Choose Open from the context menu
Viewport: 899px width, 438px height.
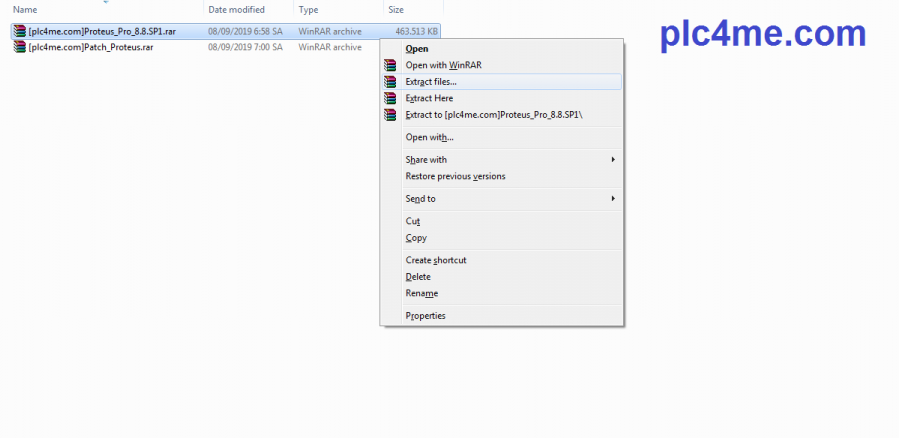pyautogui.click(x=502, y=49)
